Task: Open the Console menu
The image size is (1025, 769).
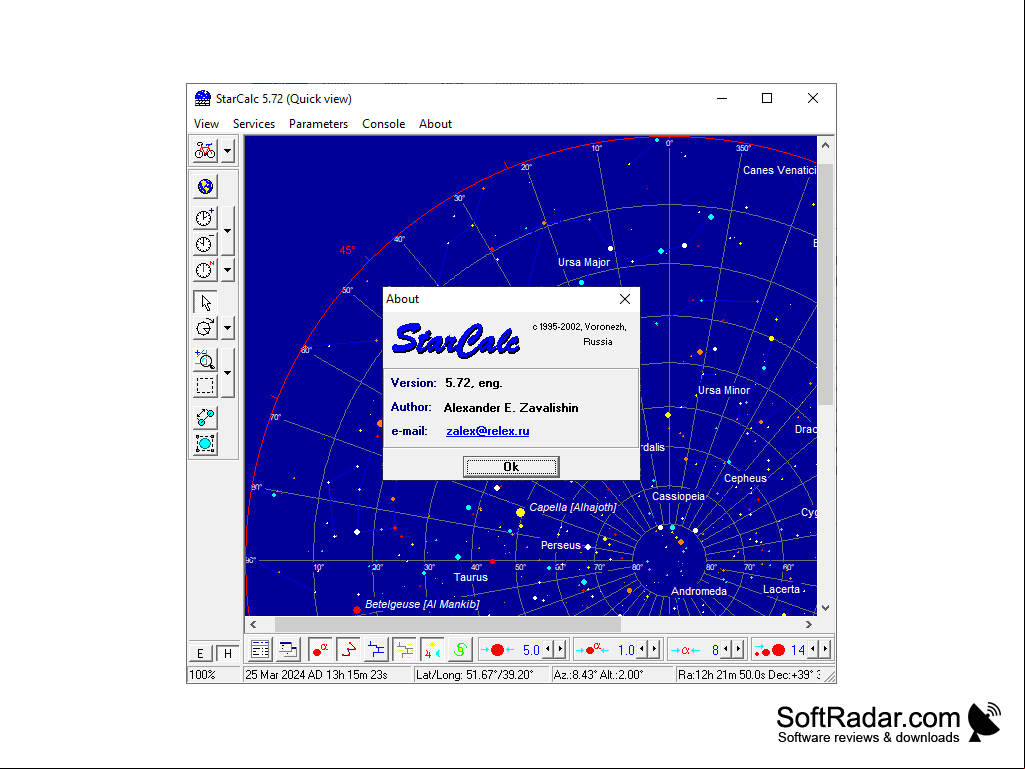Action: 384,124
